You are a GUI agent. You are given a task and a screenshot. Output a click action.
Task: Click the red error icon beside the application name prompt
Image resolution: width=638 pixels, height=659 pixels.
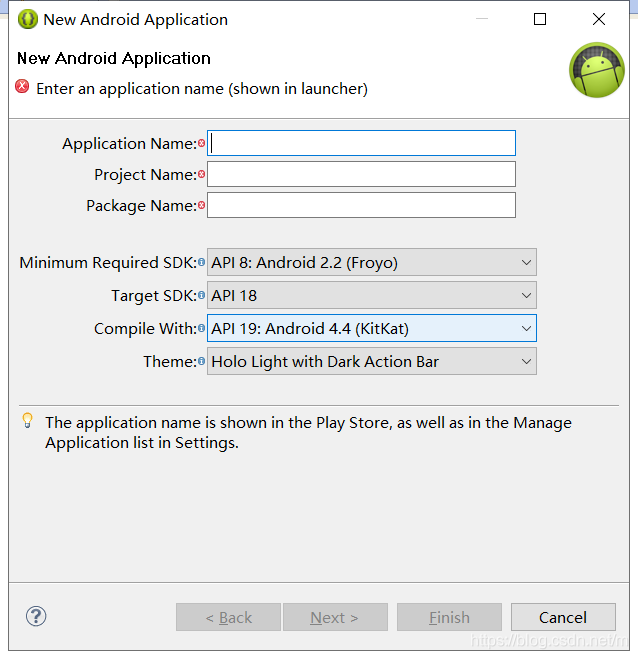coord(22,87)
